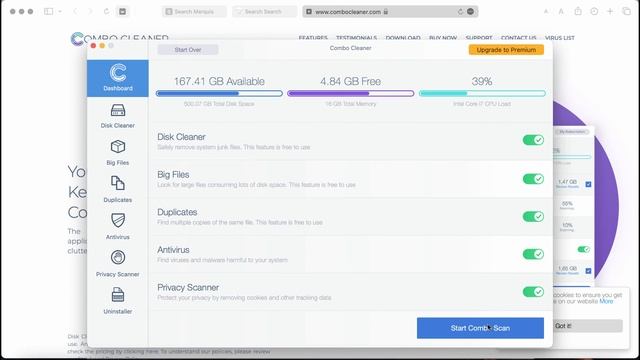Toggle green switch in website preview image
640x360 pixels.
click(583, 249)
